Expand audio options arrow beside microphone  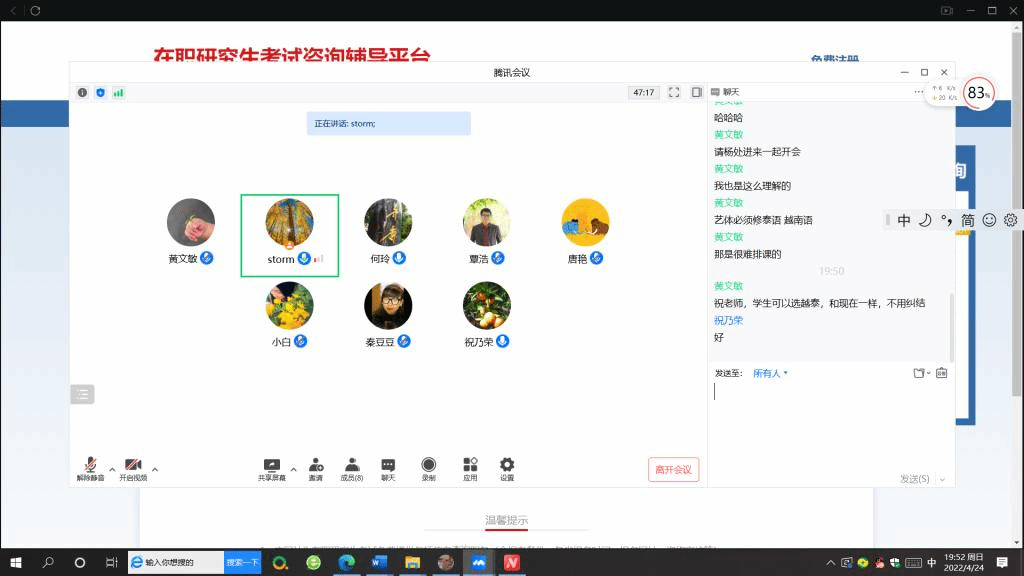click(112, 469)
